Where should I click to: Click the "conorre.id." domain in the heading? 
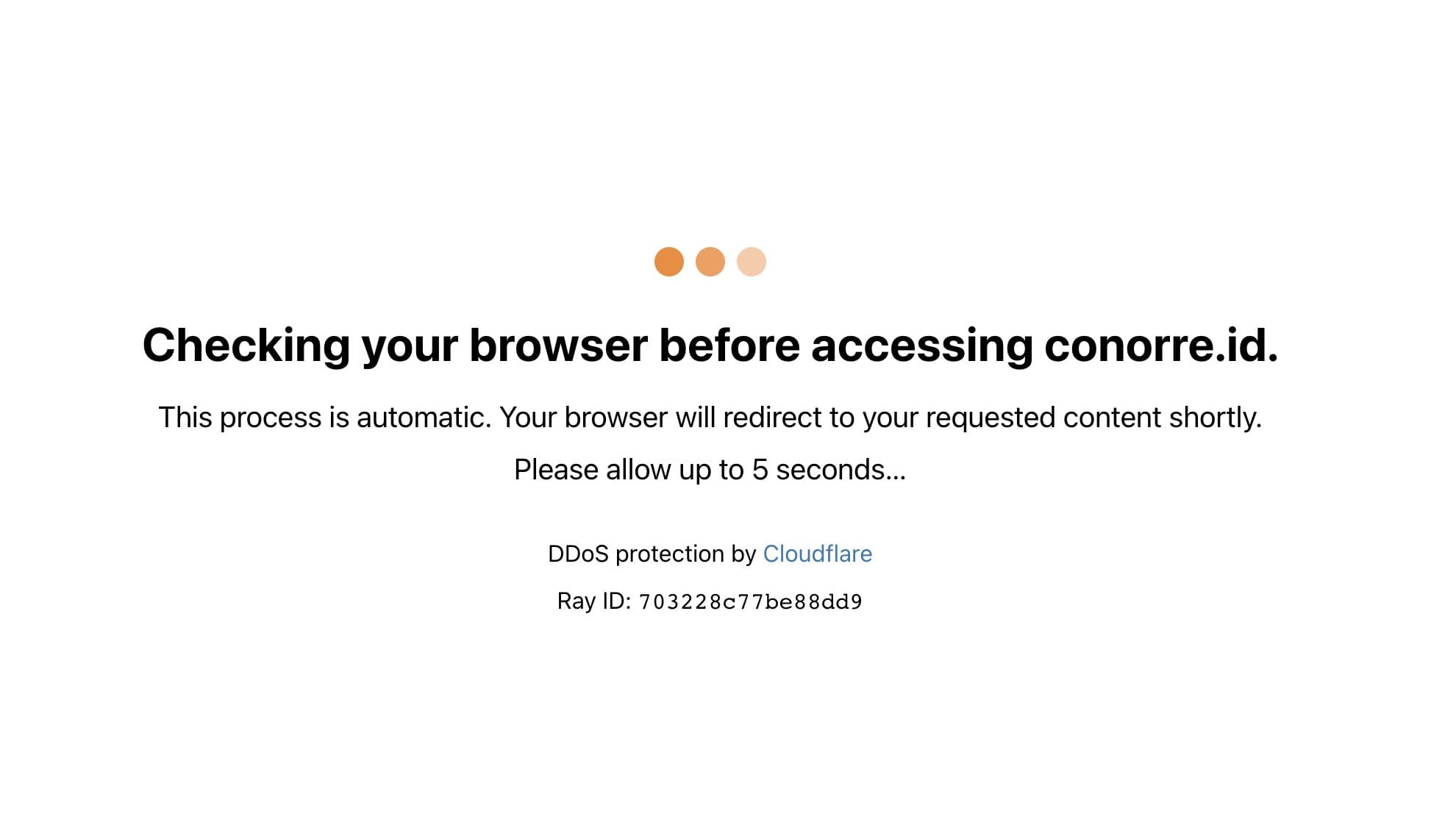[1160, 346]
